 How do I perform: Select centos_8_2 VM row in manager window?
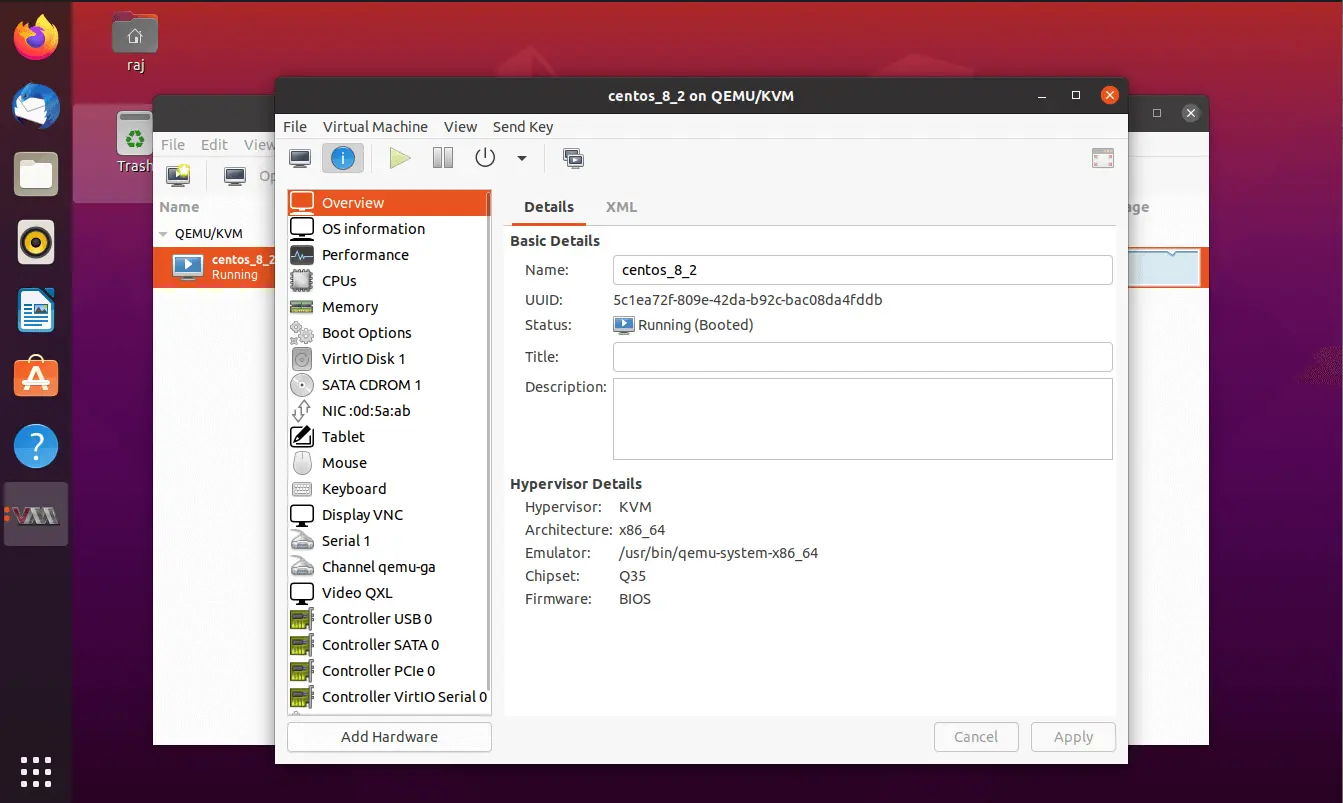tap(214, 267)
